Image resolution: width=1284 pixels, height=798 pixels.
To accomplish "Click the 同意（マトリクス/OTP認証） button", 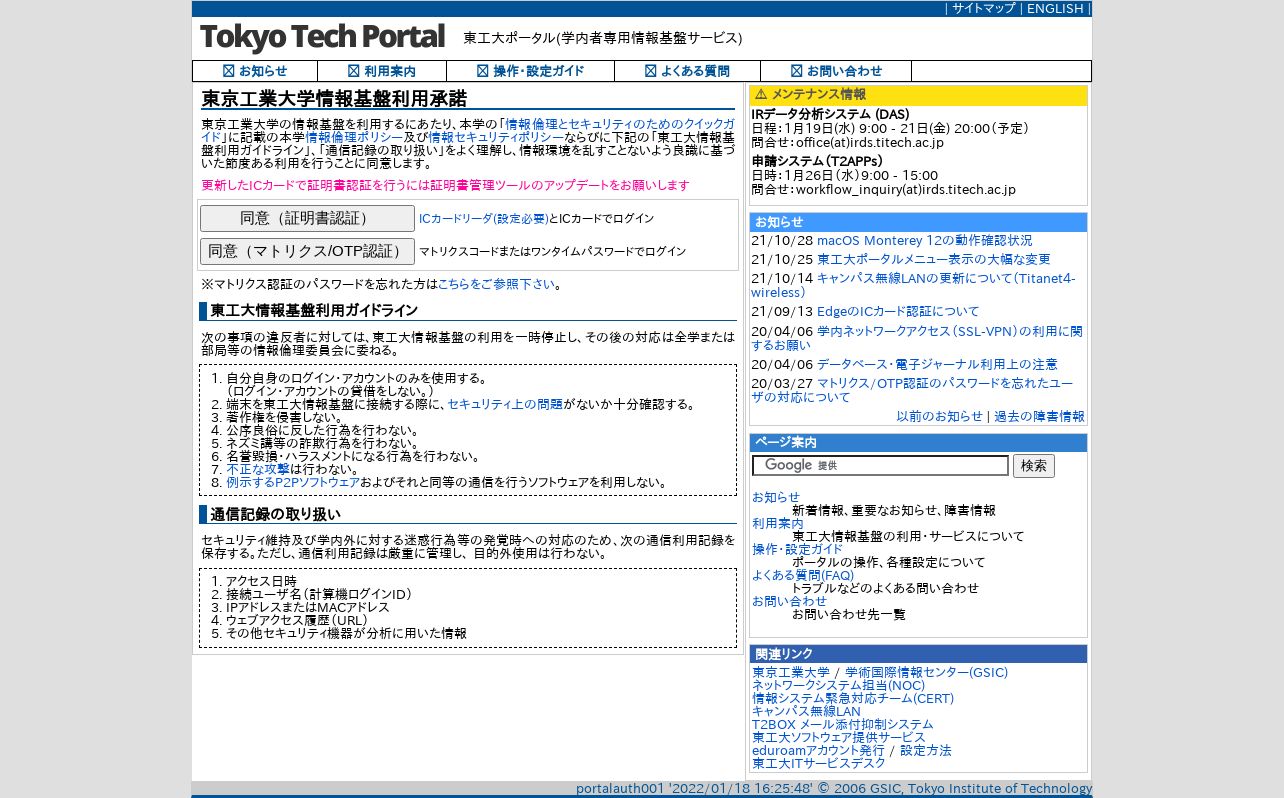I will (307, 251).
